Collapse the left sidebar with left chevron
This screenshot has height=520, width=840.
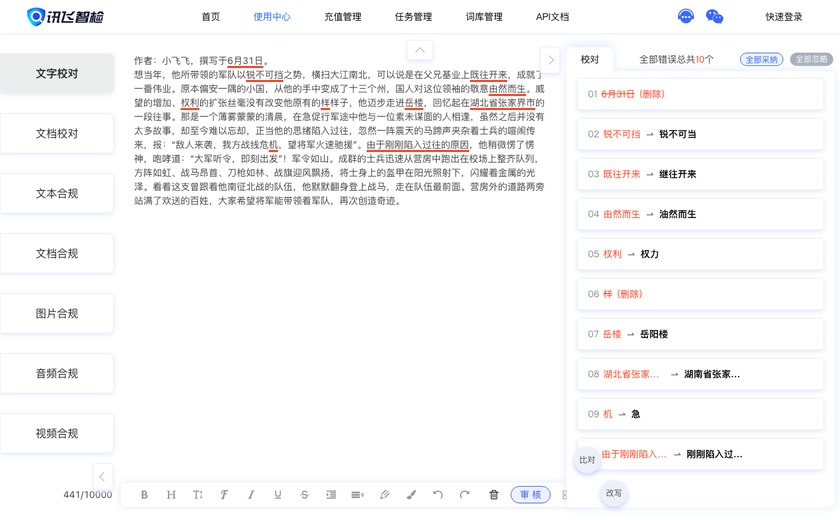[x=102, y=476]
